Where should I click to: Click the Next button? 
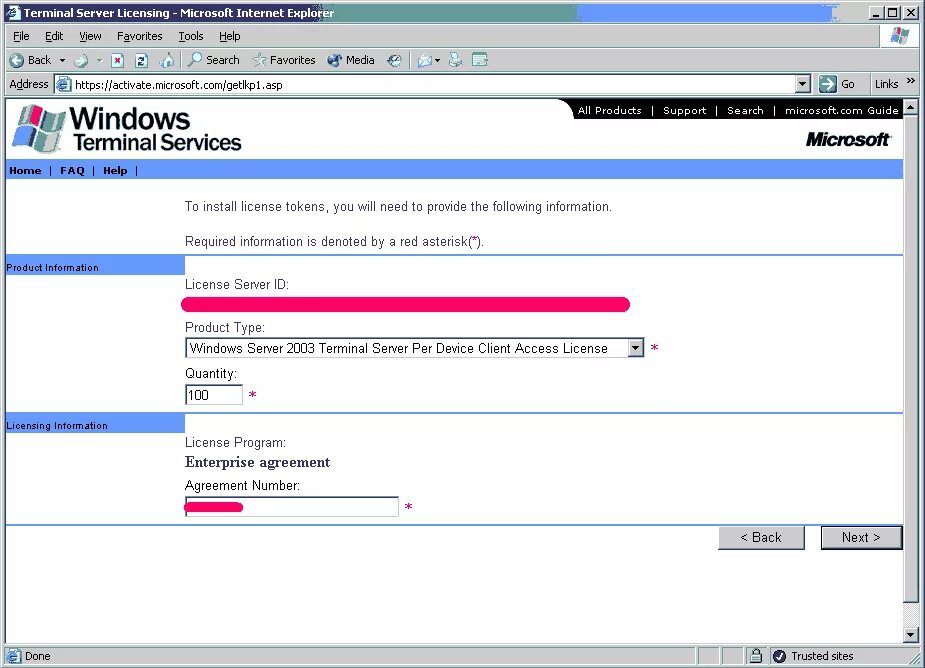point(861,537)
